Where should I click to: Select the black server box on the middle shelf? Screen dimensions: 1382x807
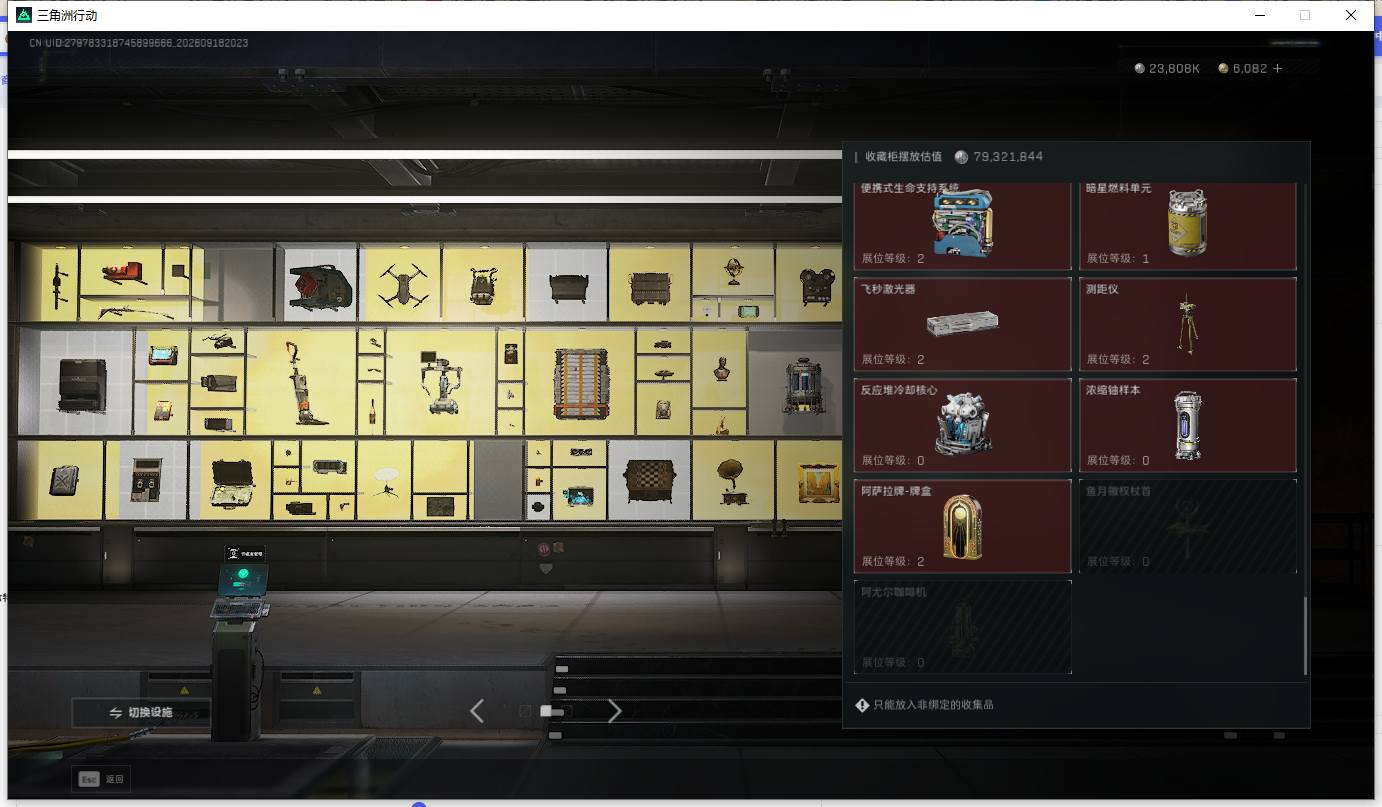coord(83,385)
